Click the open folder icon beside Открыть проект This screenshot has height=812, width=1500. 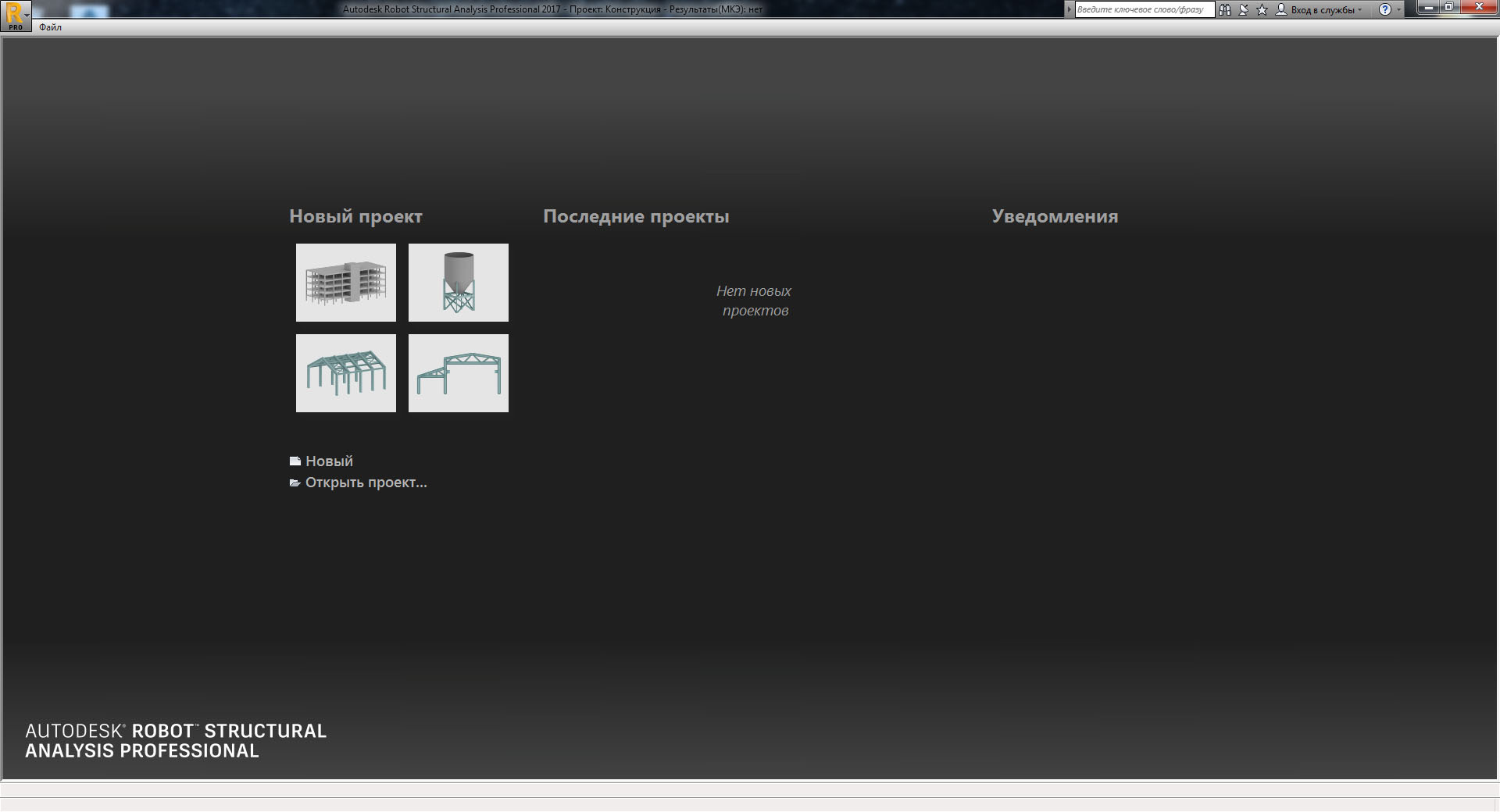(295, 483)
